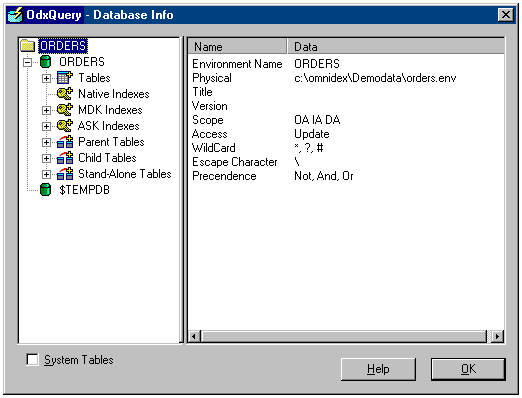522x398 pixels.
Task: Select the $TEMPDB tree item
Action: pos(84,190)
